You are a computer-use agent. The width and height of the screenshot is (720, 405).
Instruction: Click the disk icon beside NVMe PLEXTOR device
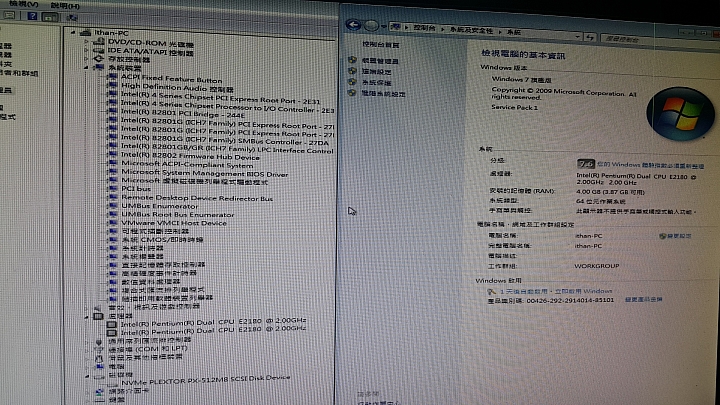(x=112, y=383)
